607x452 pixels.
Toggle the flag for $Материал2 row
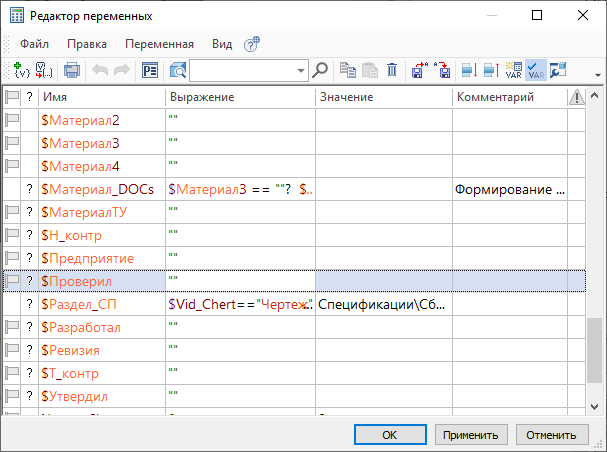point(13,120)
